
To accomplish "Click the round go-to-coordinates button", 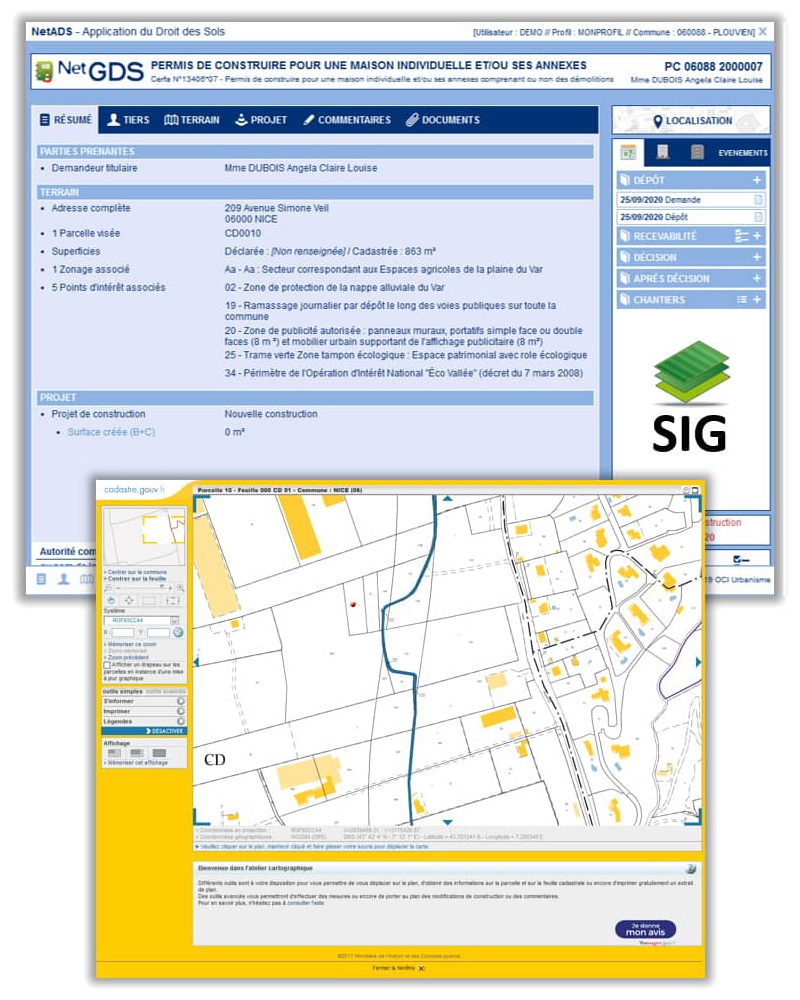I will (x=178, y=633).
